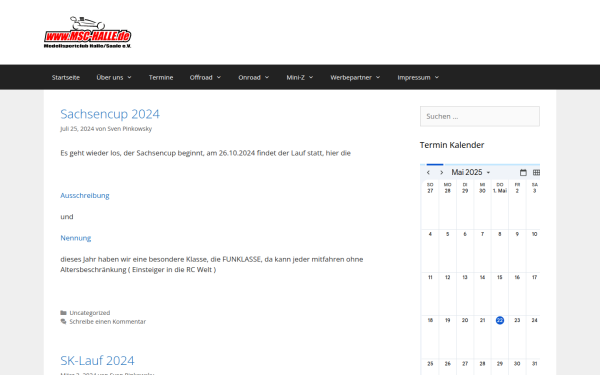Image resolution: width=600 pixels, height=375 pixels.
Task: Focus the Suchen search field
Action: pos(479,116)
